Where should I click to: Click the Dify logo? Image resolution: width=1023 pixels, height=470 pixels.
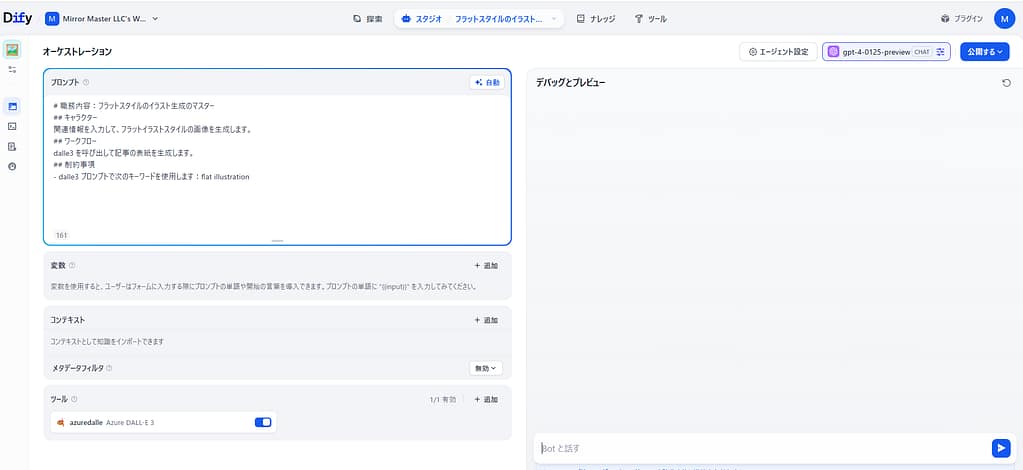[17, 18]
